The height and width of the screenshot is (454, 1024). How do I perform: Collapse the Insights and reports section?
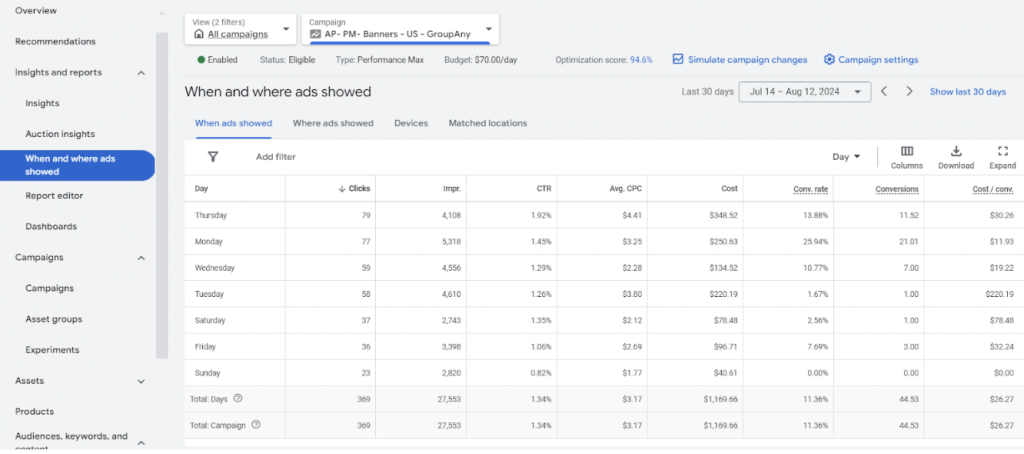(141, 73)
